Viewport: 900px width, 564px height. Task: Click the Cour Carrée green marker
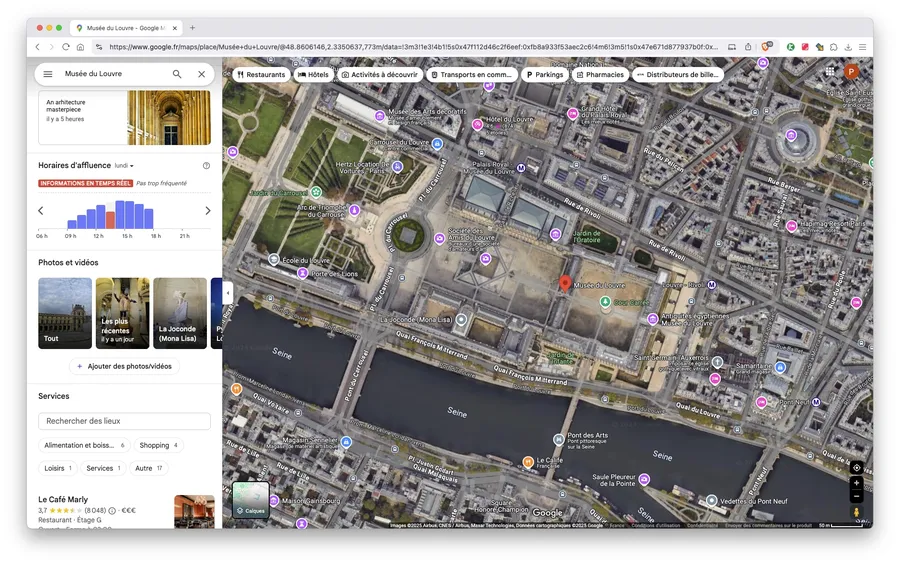[x=605, y=301]
